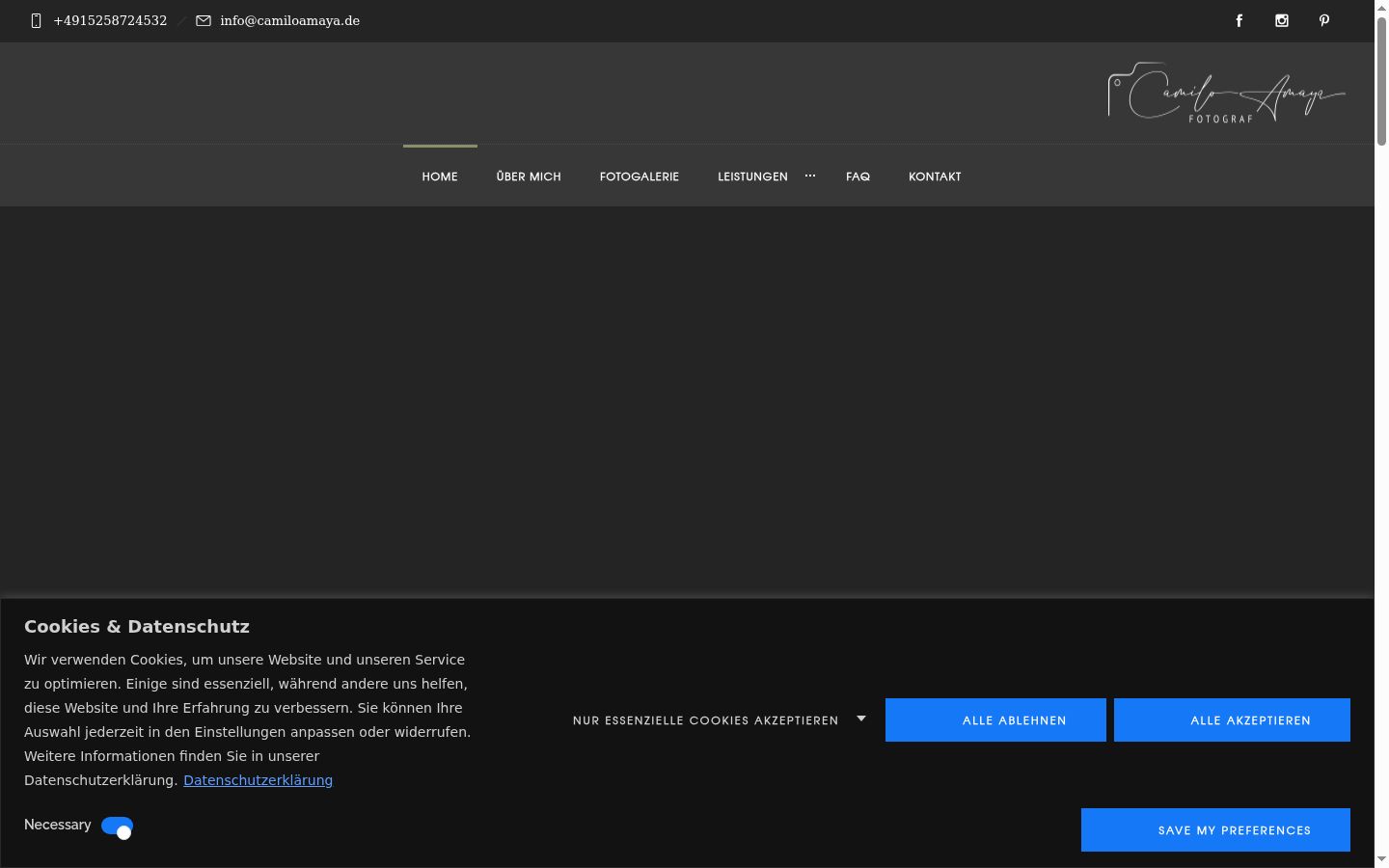Screen dimensions: 1389x868
Task: Click the scrollbar down arrow
Action: [x=1381, y=859]
